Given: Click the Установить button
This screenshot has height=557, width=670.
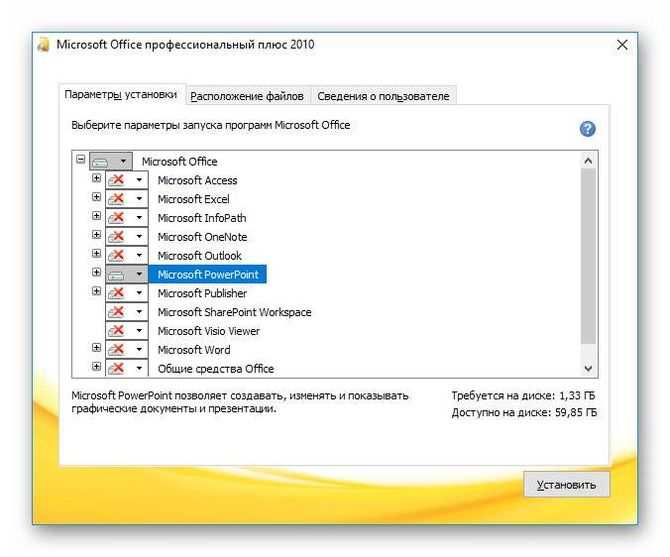Looking at the screenshot, I should 566,484.
